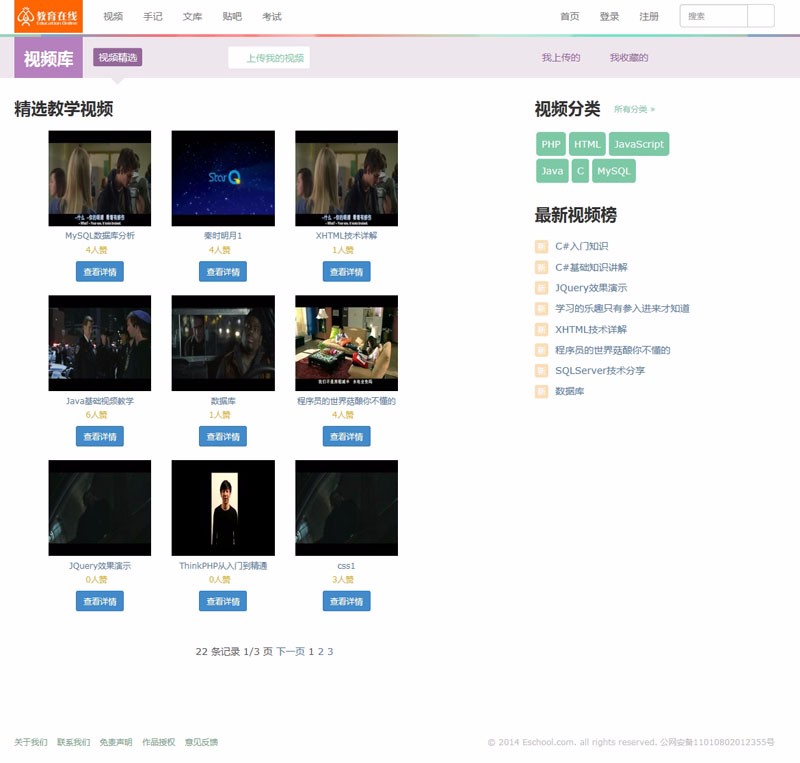Open the 程序员的世界菇酿你不懂的 thumbnail
Image resolution: width=800 pixels, height=763 pixels.
click(346, 343)
